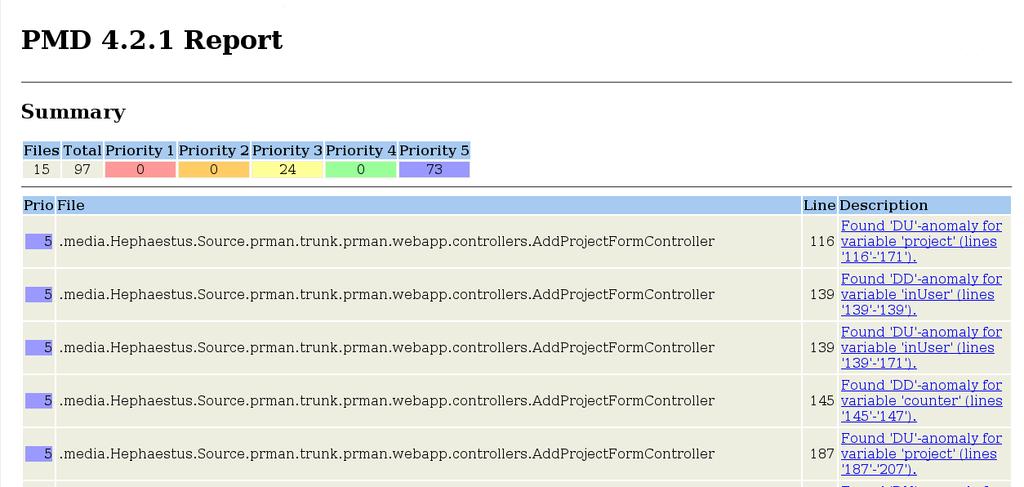The image size is (1024, 487).
Task: Click the Priority 3 header in Summary
Action: coord(287,151)
